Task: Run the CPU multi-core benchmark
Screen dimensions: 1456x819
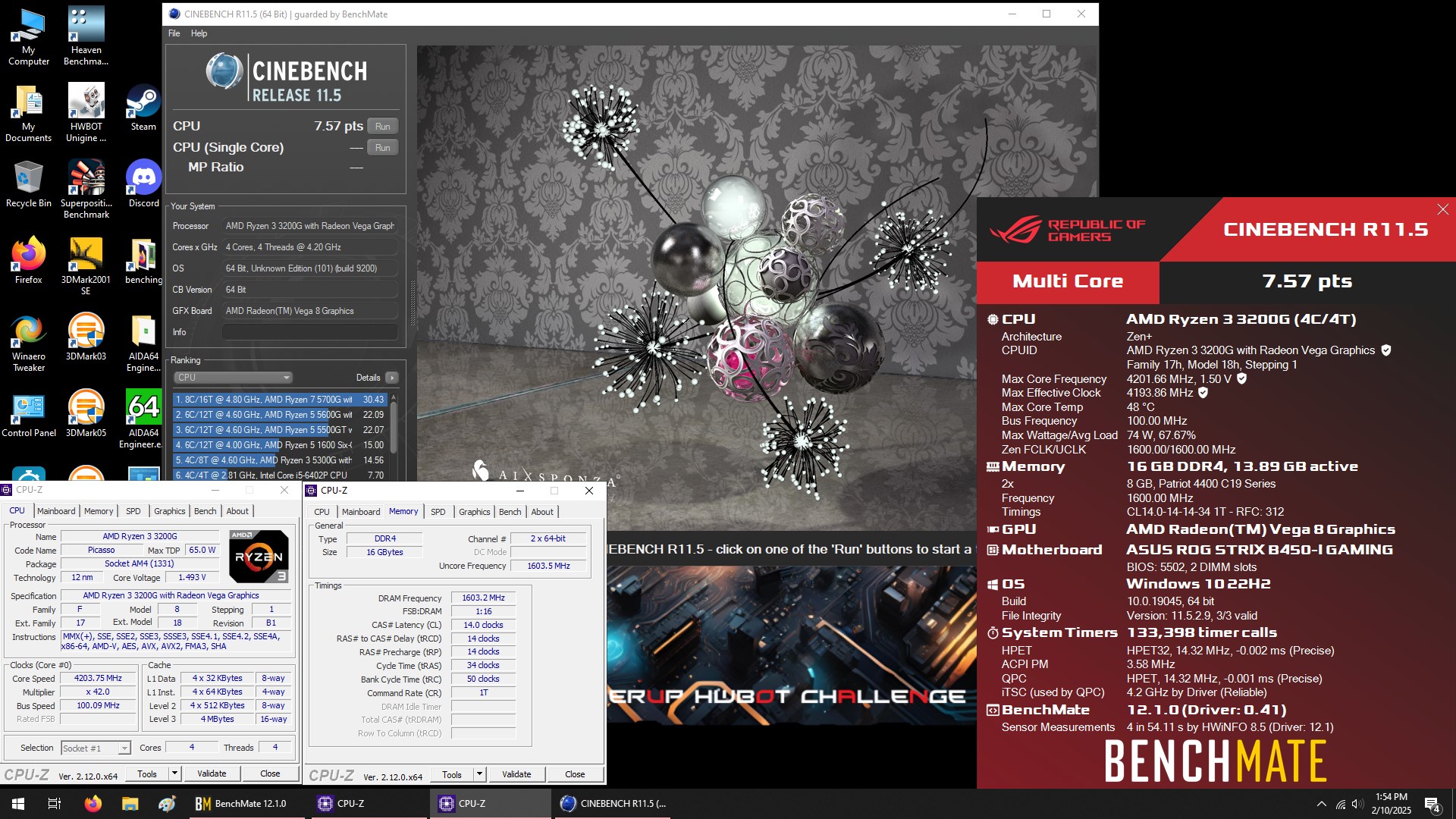Action: click(382, 127)
